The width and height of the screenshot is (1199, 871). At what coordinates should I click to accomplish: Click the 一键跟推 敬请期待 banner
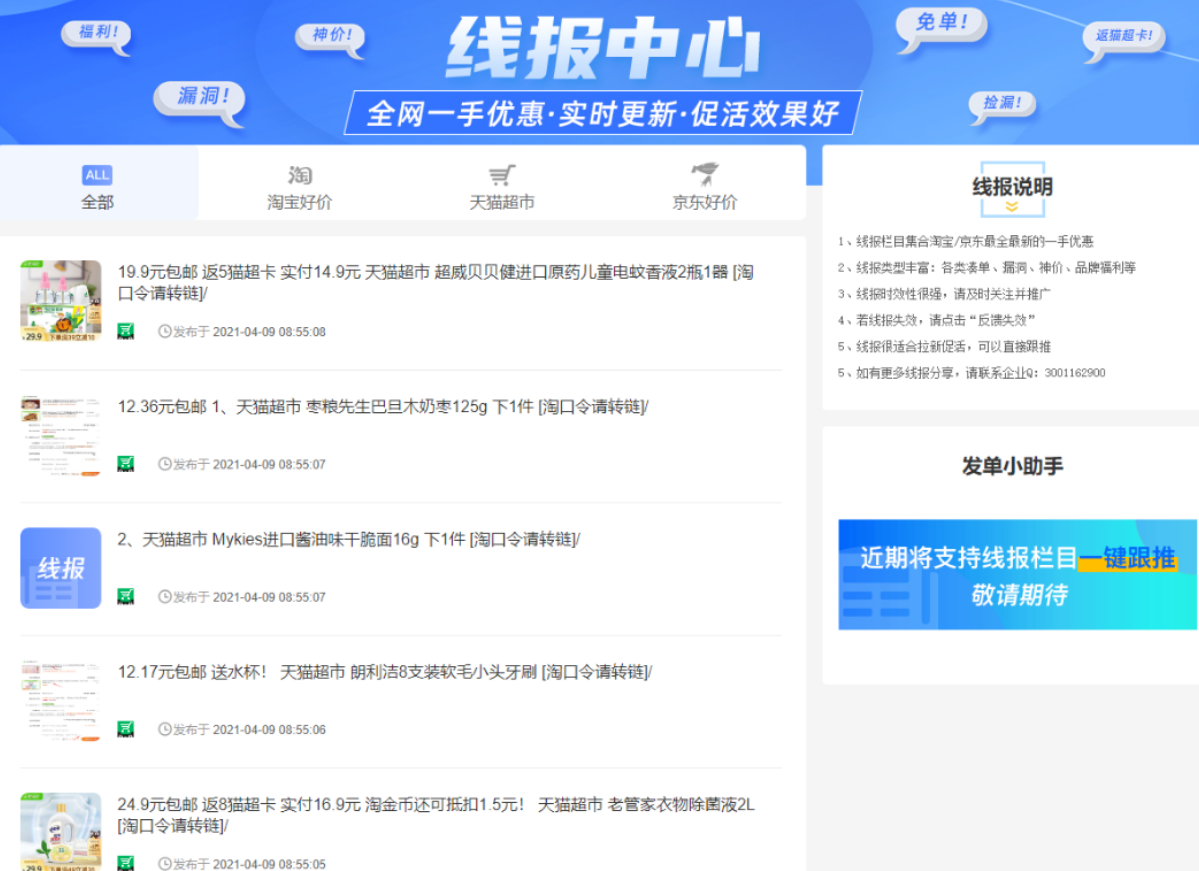(x=1017, y=574)
